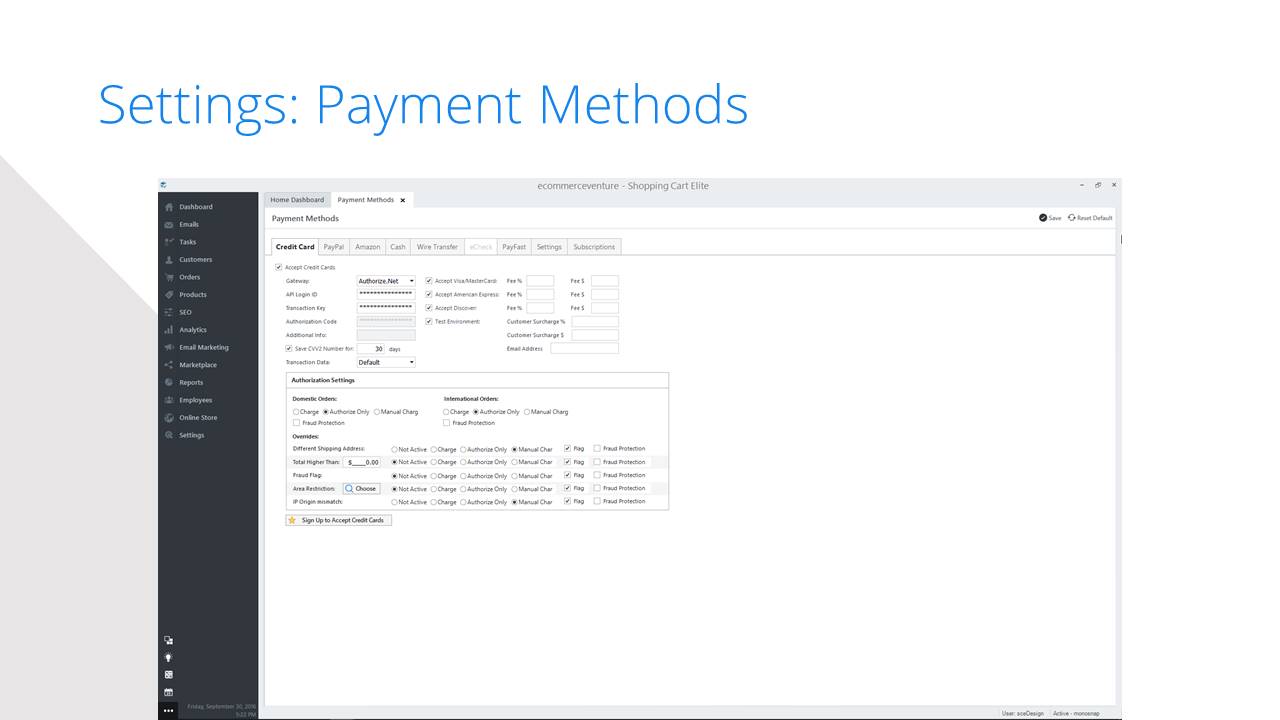Click into the API Login ID field

(x=386, y=295)
